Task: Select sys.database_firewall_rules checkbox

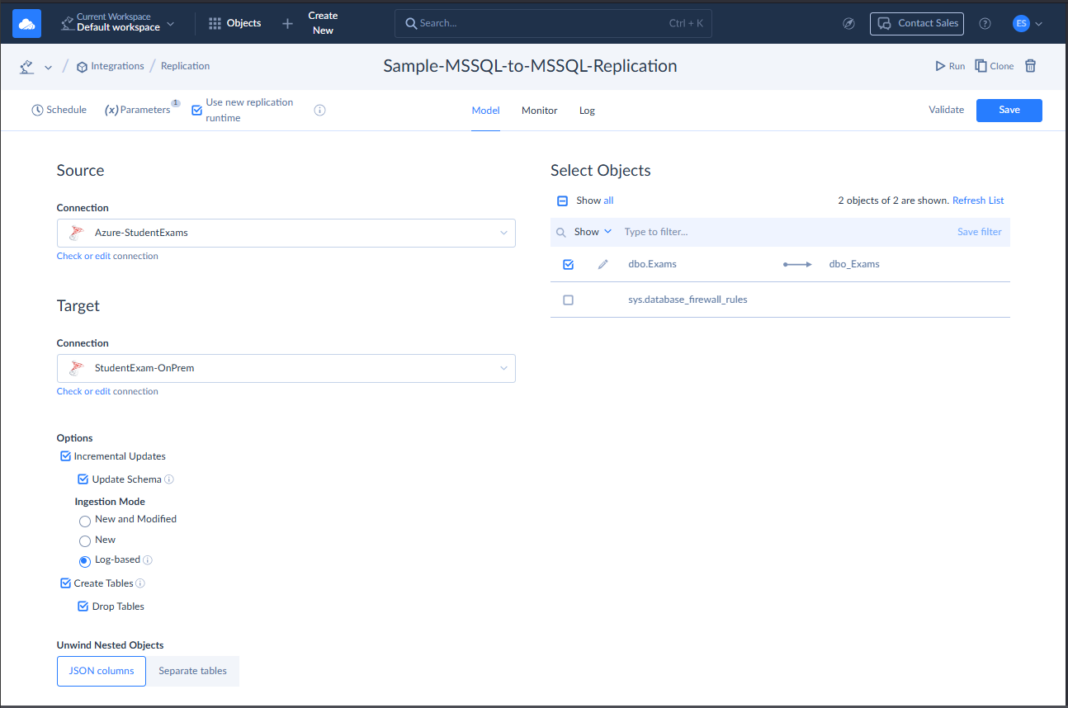Action: pyautogui.click(x=568, y=299)
